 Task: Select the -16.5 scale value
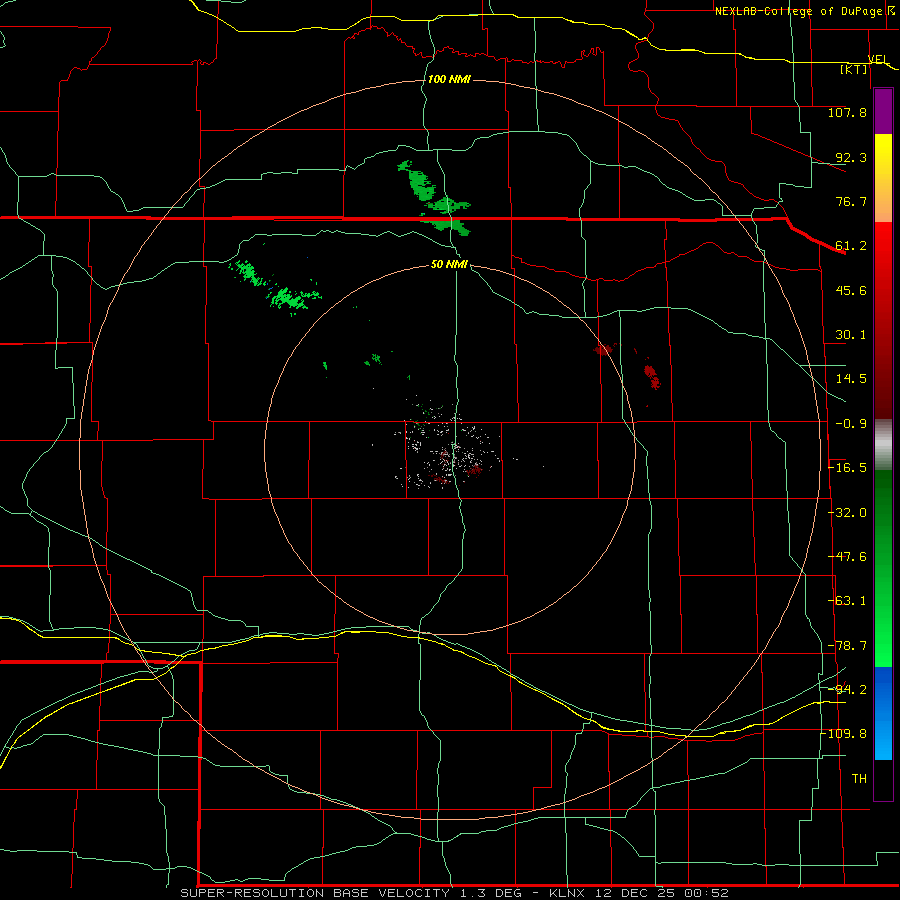[847, 468]
